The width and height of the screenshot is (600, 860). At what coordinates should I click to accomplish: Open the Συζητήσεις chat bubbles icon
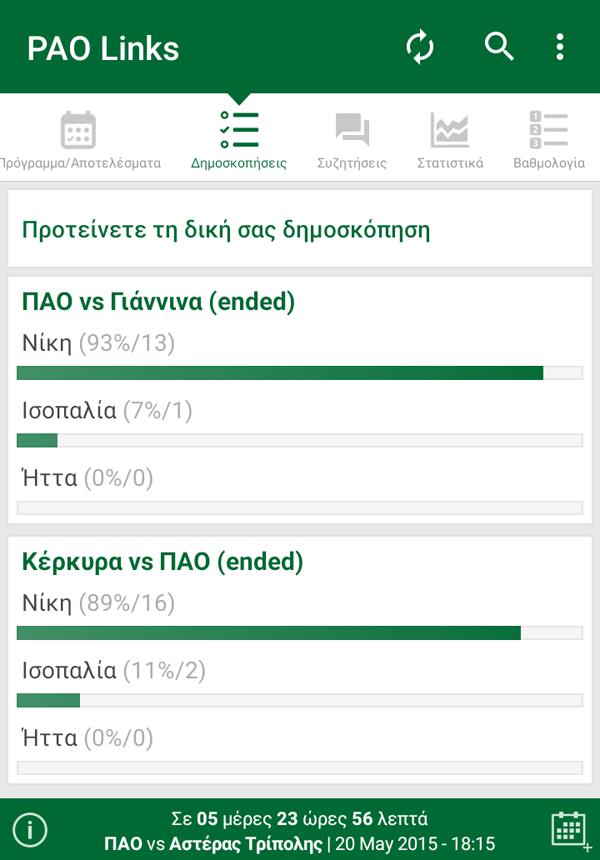[x=352, y=129]
